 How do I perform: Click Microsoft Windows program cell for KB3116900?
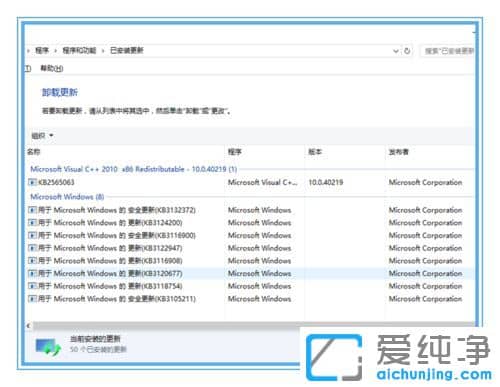[259, 235]
